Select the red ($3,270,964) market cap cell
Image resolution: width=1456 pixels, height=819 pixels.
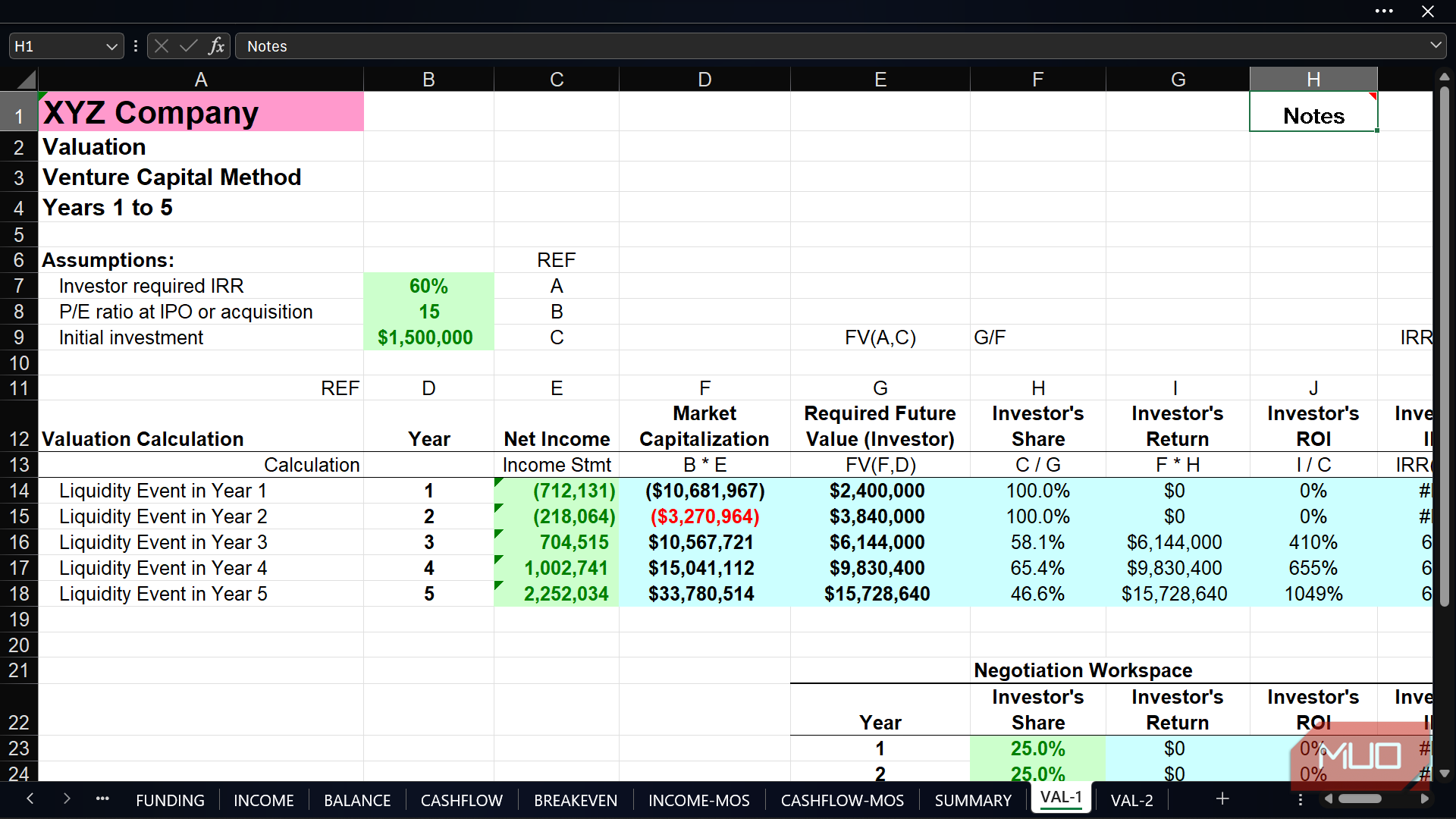click(704, 516)
